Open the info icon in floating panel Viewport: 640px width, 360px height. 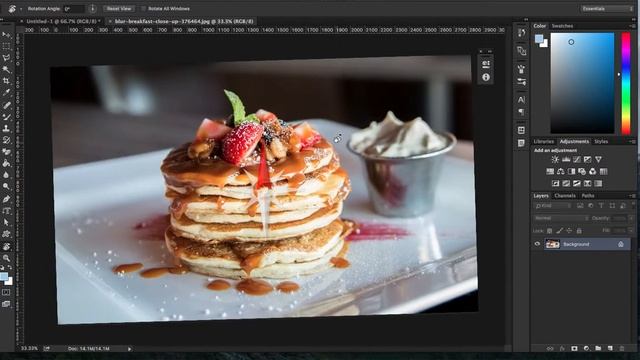(486, 77)
